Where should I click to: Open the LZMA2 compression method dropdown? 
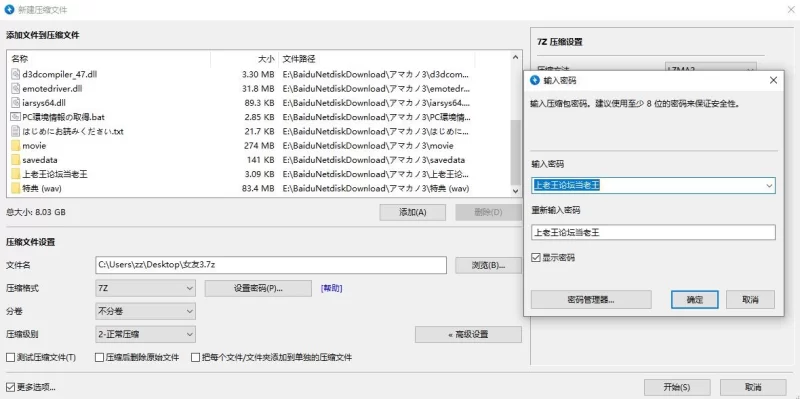click(x=711, y=68)
